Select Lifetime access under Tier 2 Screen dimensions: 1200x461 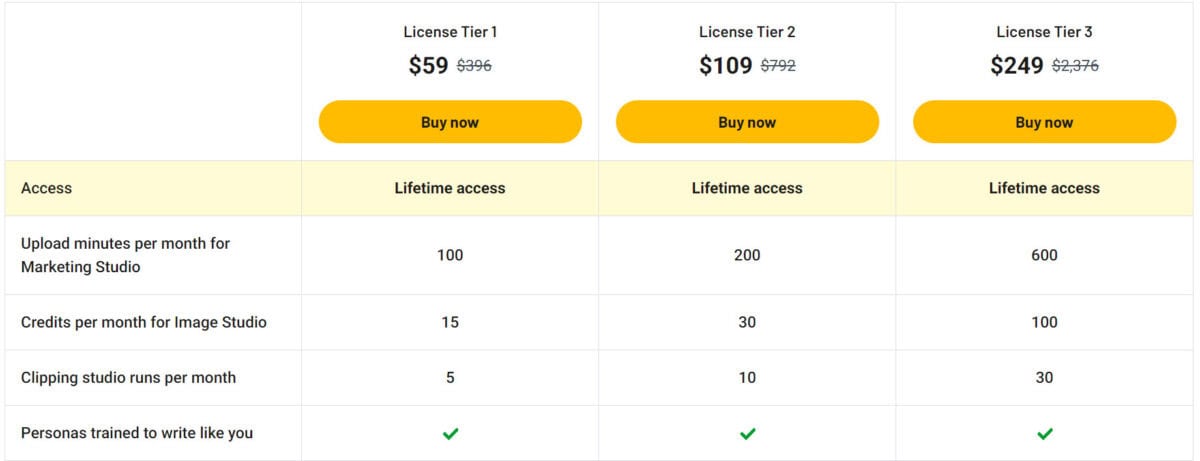pyautogui.click(x=747, y=188)
